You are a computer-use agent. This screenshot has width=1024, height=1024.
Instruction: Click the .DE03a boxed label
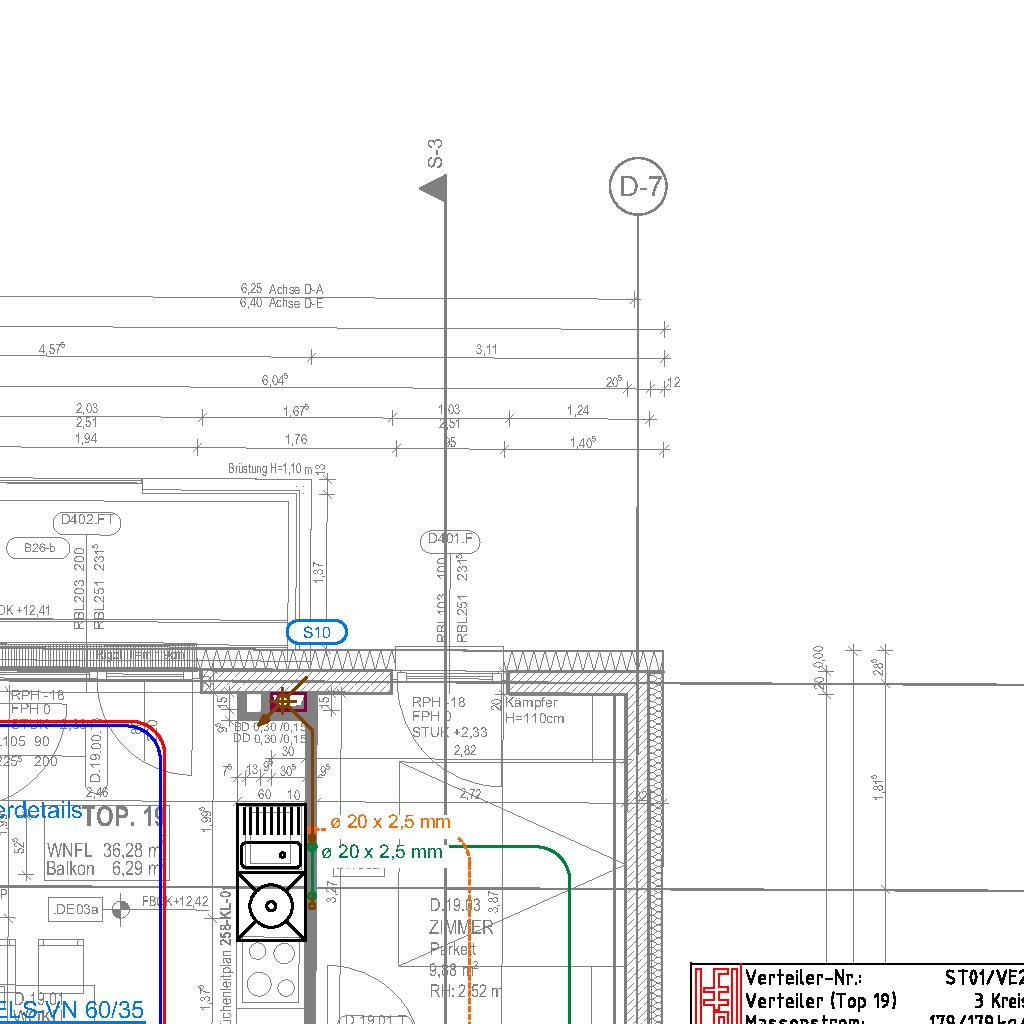tap(76, 909)
